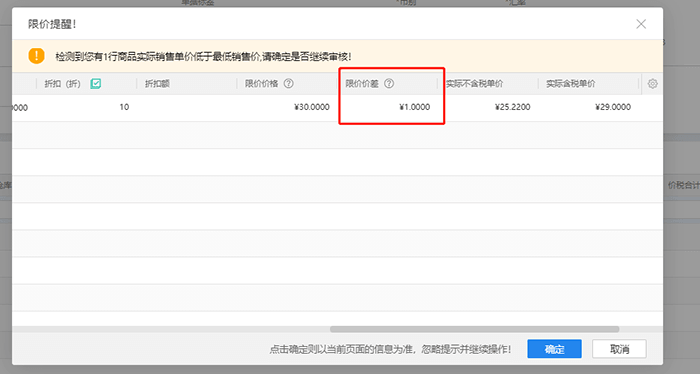Close the 限价提醒 dialog with the X
This screenshot has width=700, height=374.
[641, 24]
